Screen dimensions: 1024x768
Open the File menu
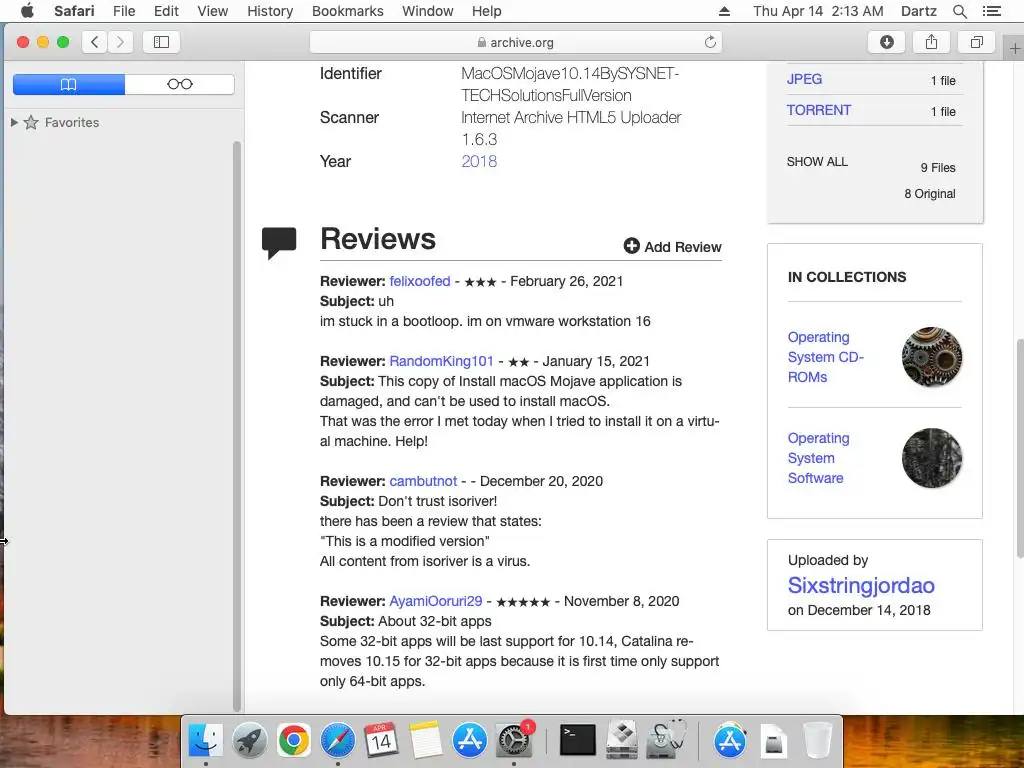point(124,11)
